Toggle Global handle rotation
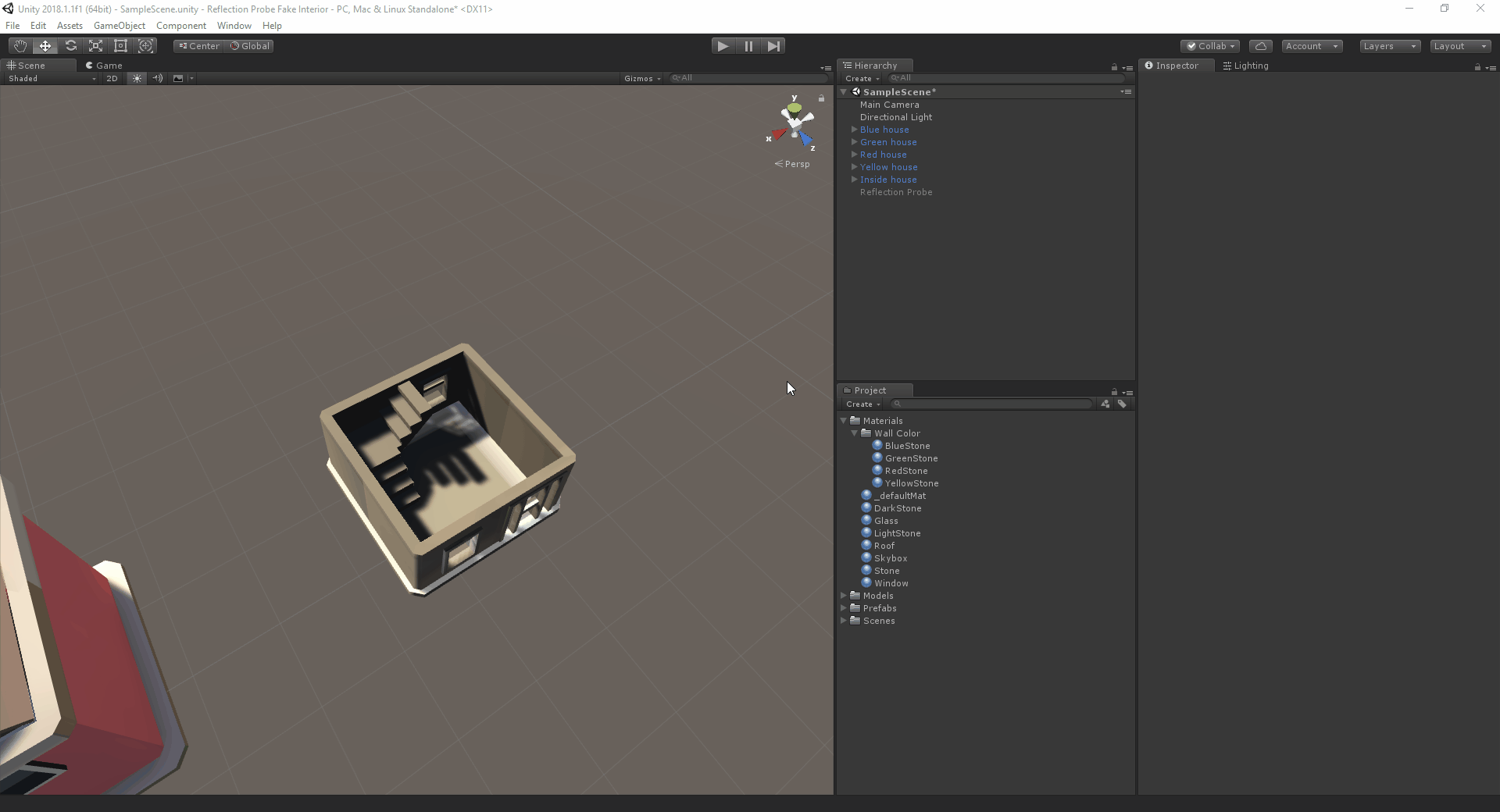 [249, 46]
